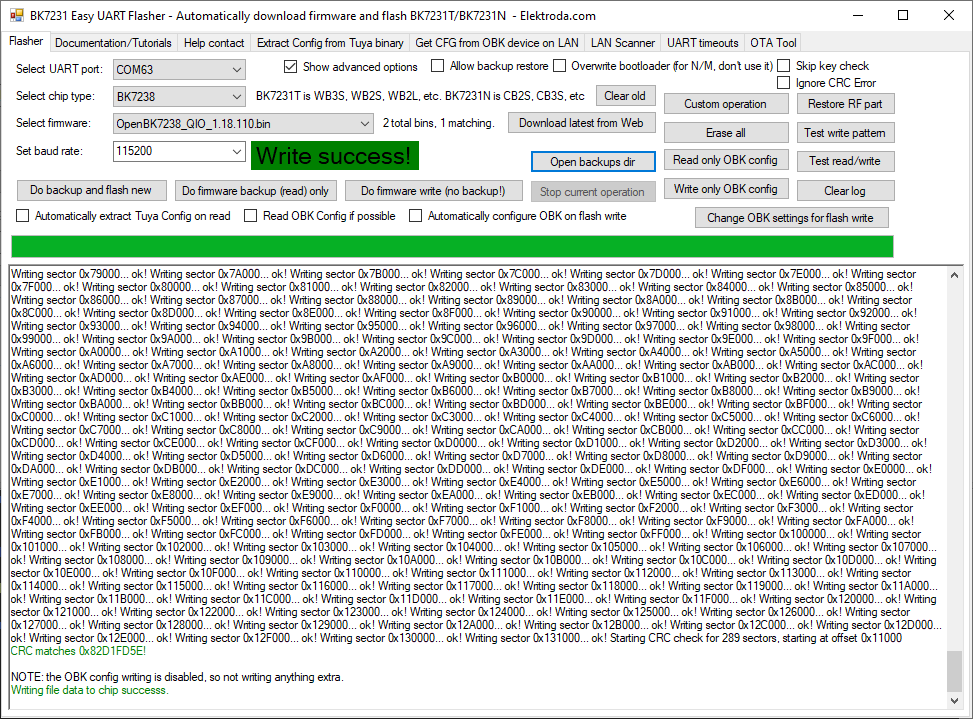973x719 pixels.
Task: Open the OTA Tool tab
Action: pos(773,43)
